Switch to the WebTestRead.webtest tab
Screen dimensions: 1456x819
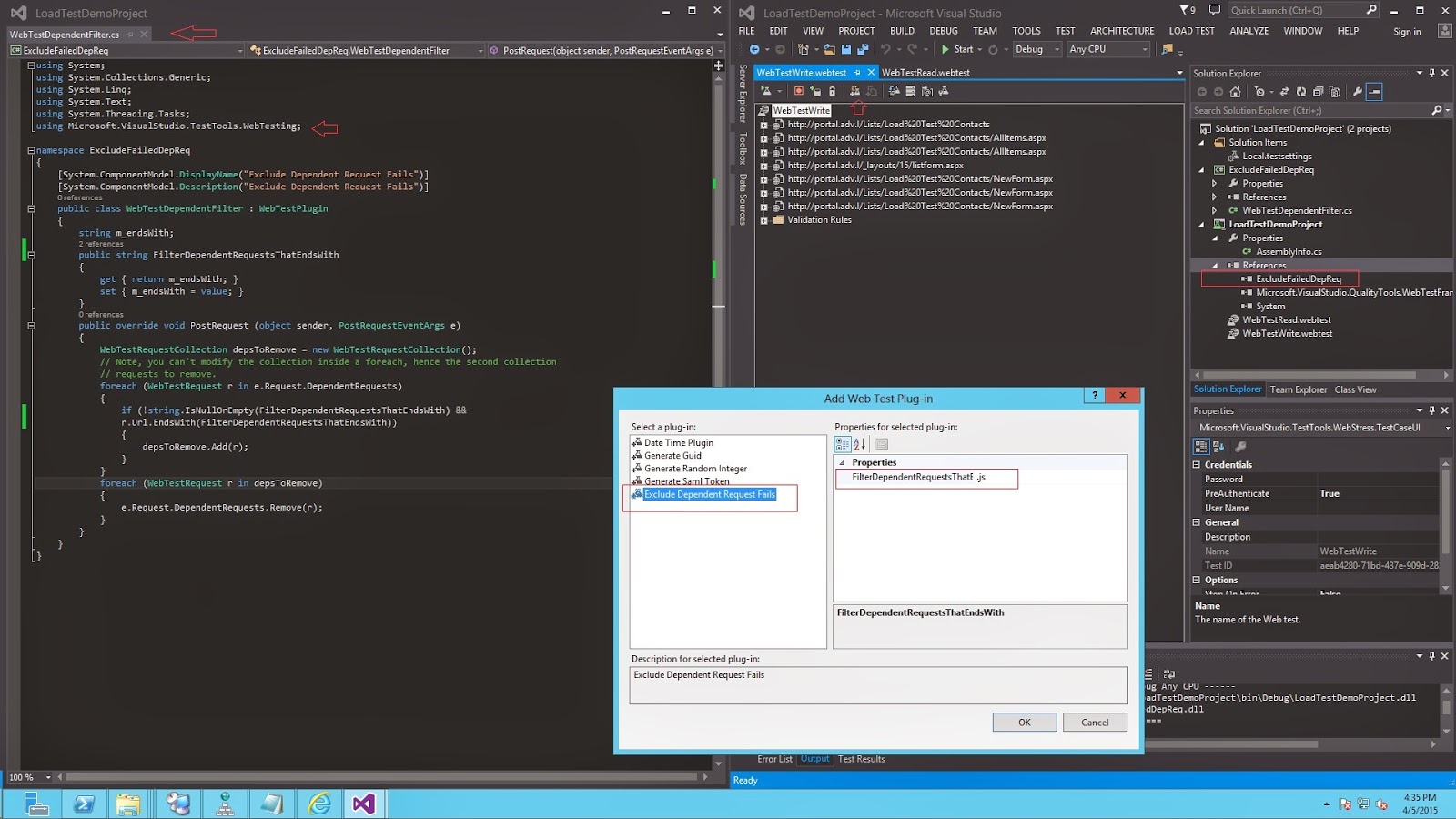925,73
